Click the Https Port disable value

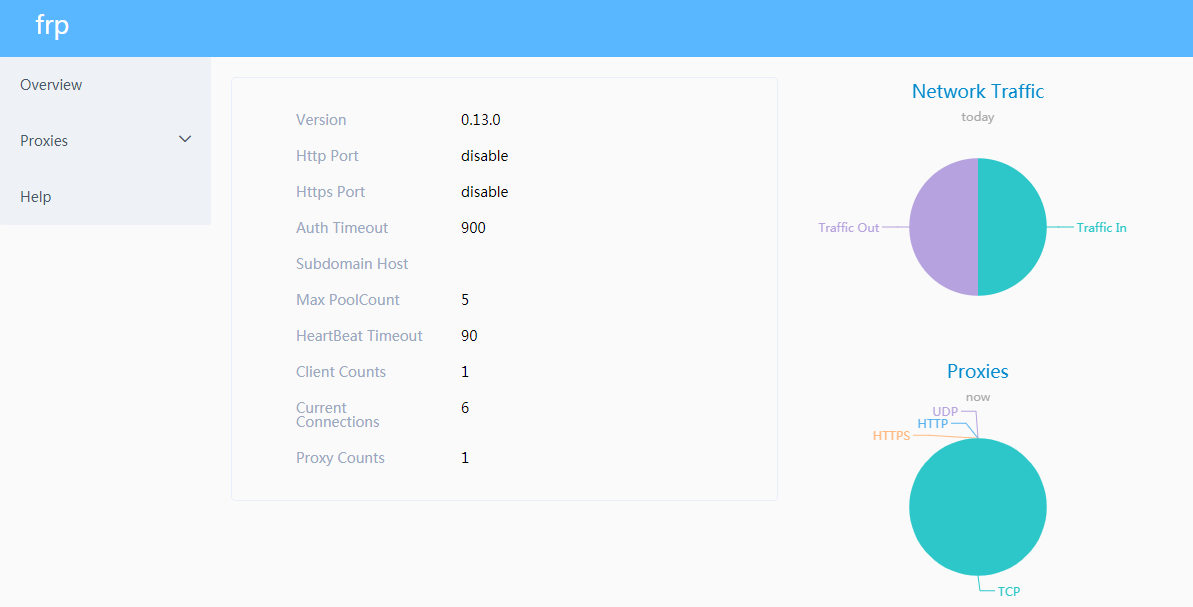[485, 192]
